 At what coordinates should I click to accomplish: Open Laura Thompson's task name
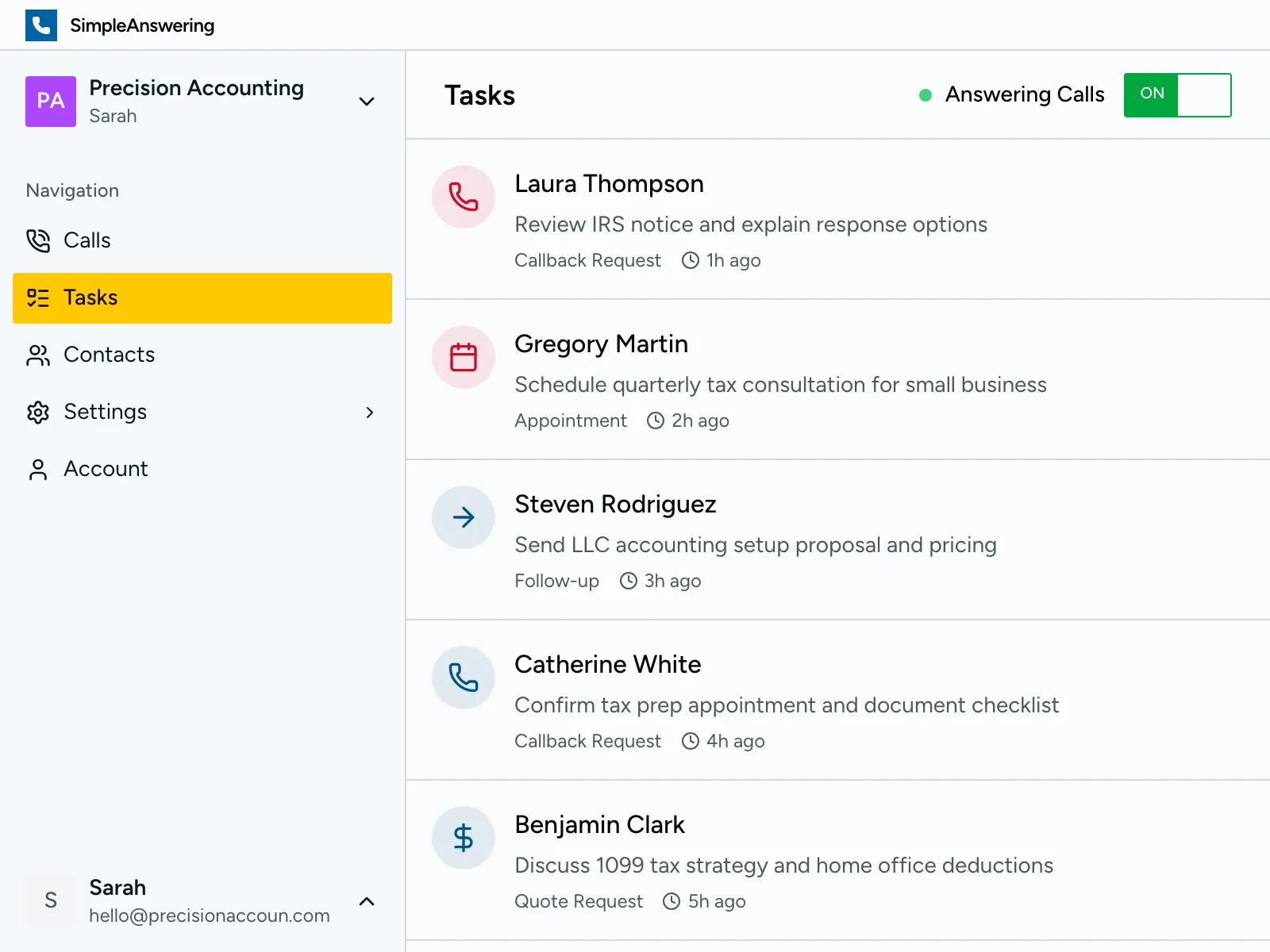[x=609, y=184]
